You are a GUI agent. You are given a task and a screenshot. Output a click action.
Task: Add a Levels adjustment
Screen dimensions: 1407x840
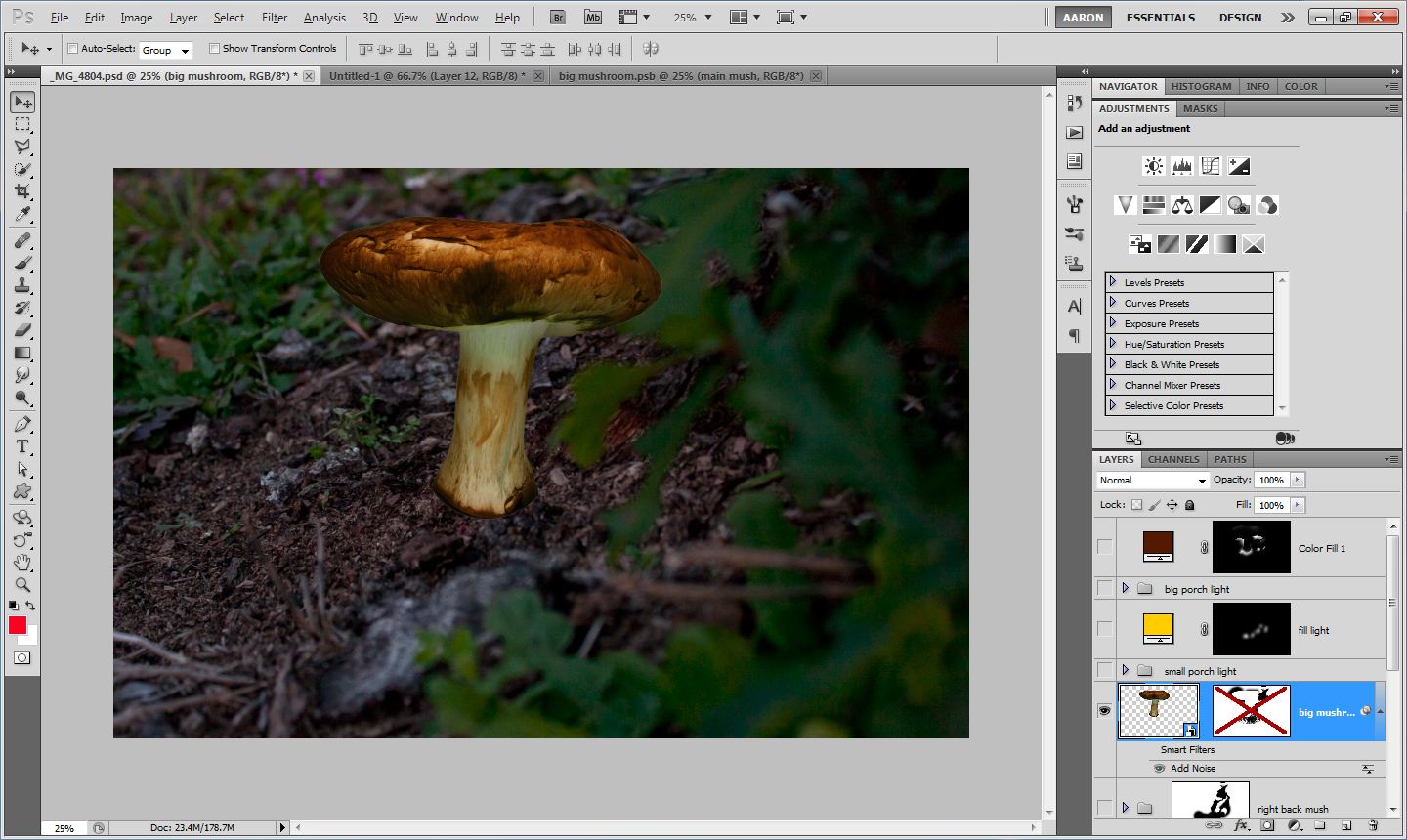1182,166
